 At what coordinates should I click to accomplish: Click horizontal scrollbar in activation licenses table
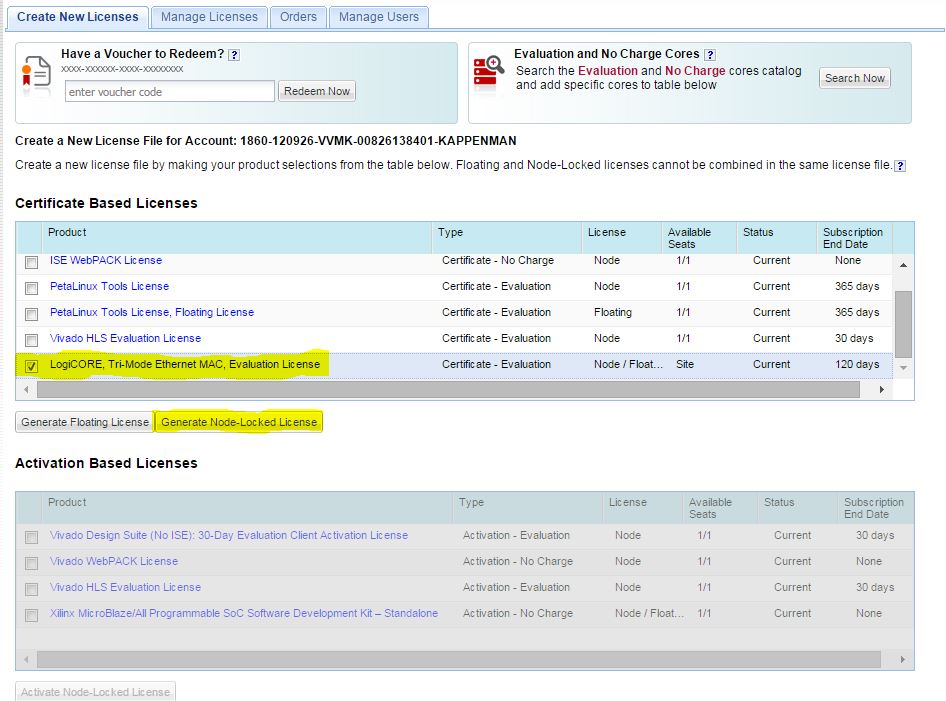tap(459, 659)
